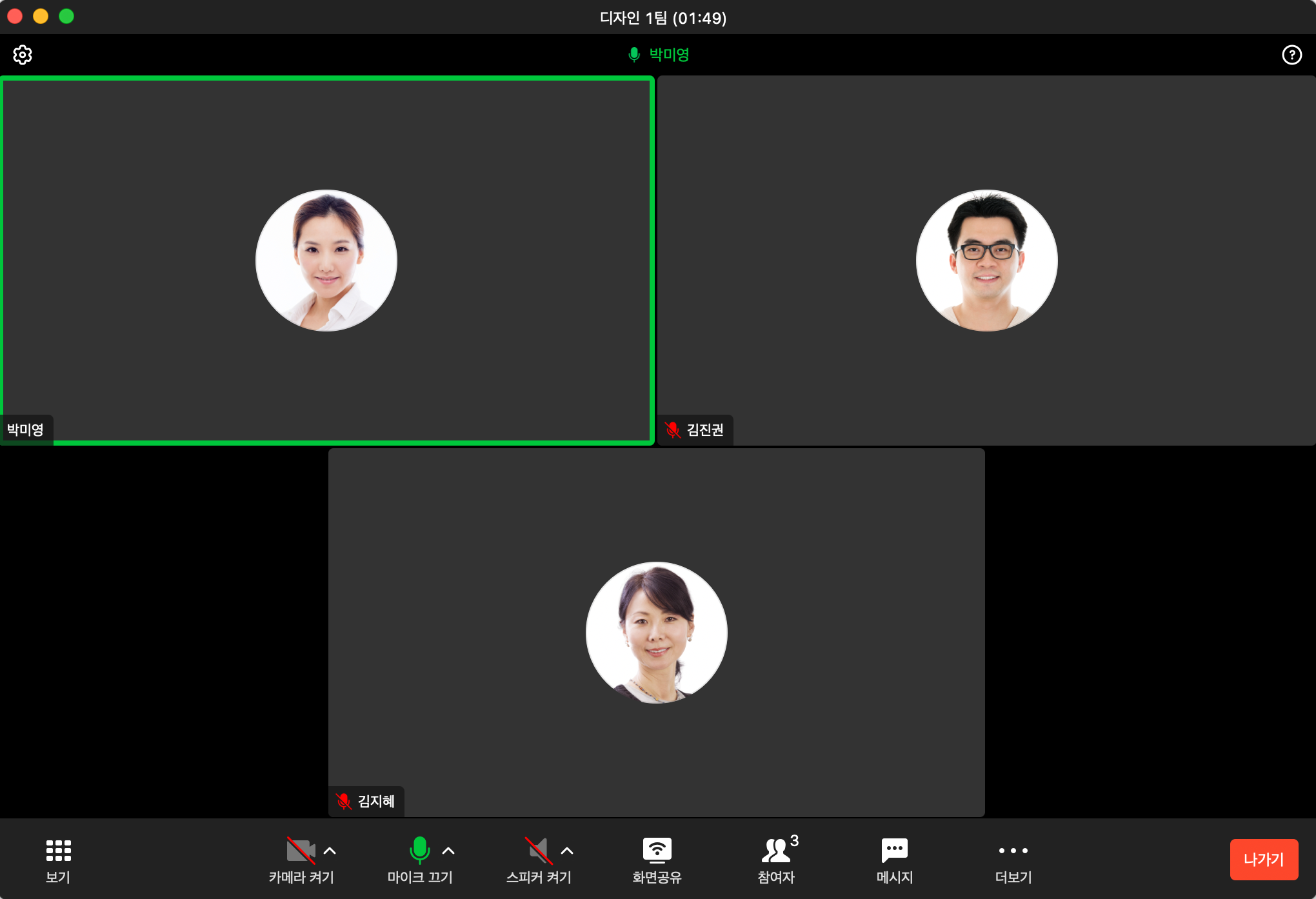Image resolution: width=1316 pixels, height=899 pixels.
Task: Turn on the camera with 카메라 켜기
Action: [301, 851]
